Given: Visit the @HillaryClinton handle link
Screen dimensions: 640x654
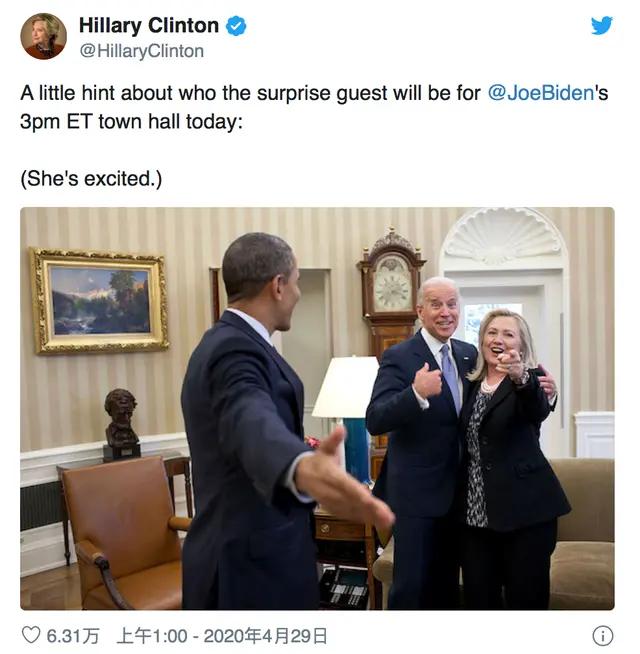Looking at the screenshot, I should point(142,51).
